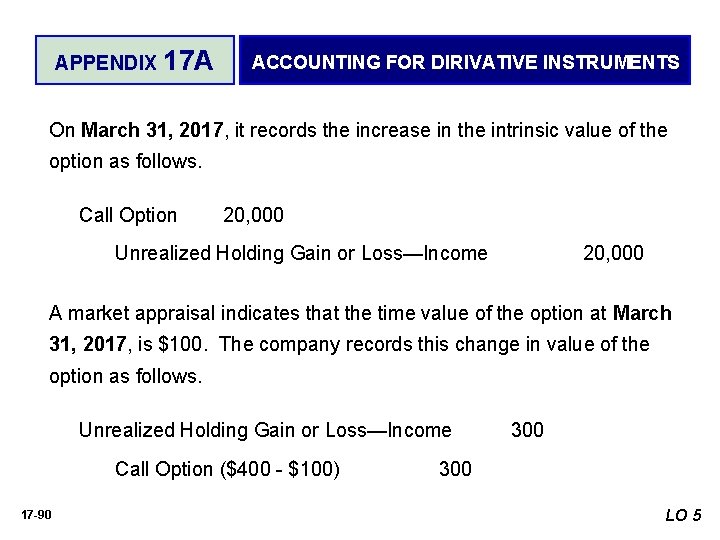The height and width of the screenshot is (540, 720).
Task: Click the 300 credit amount on the bottom row
Action: [x=455, y=469]
